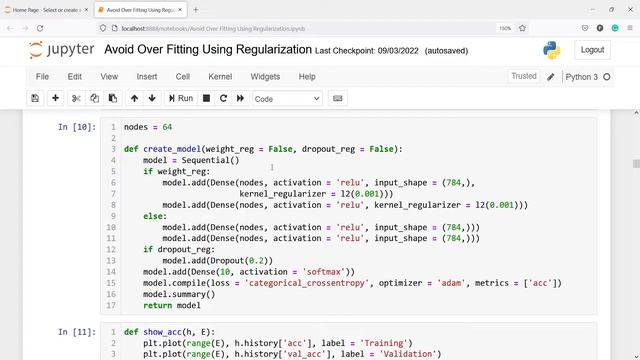Viewport: 640px width, 360px height.
Task: Open the Insert menu
Action: click(x=147, y=77)
